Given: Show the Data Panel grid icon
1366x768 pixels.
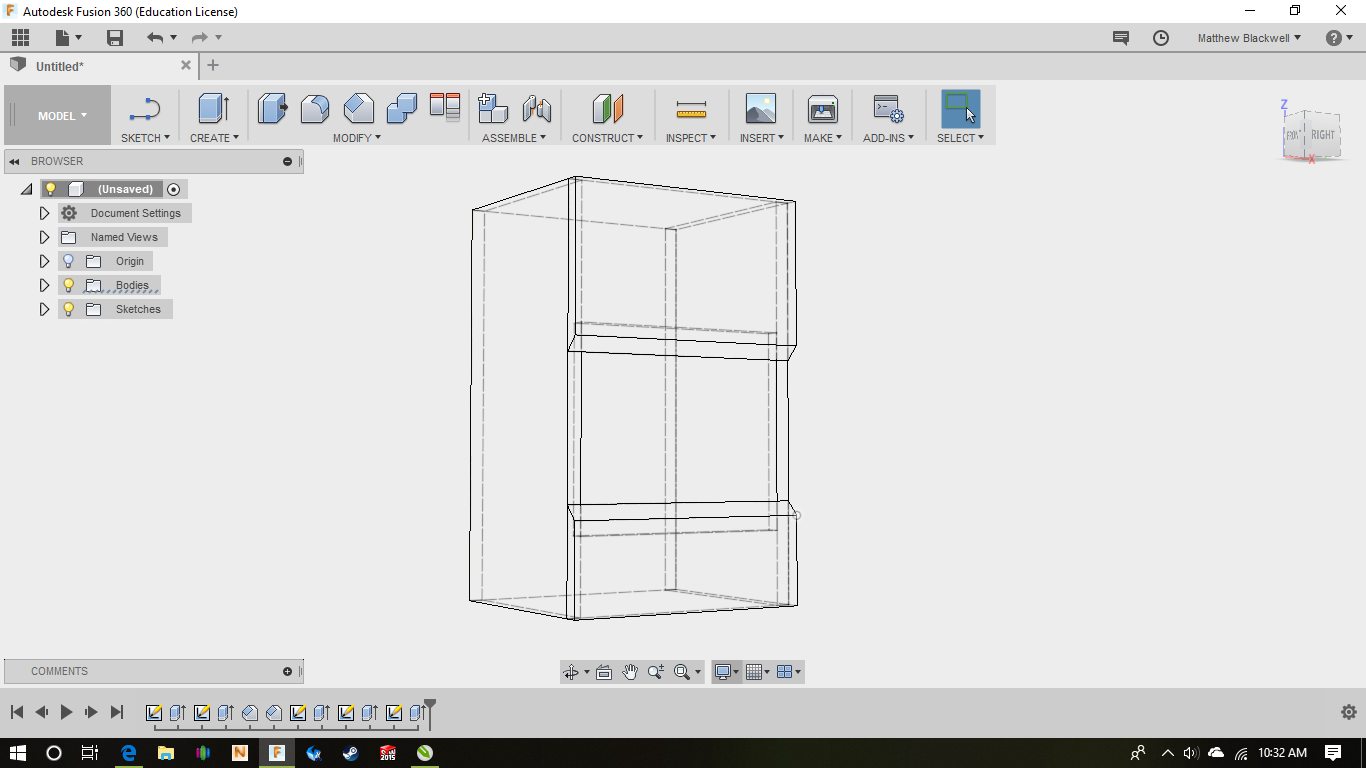Looking at the screenshot, I should click(21, 38).
